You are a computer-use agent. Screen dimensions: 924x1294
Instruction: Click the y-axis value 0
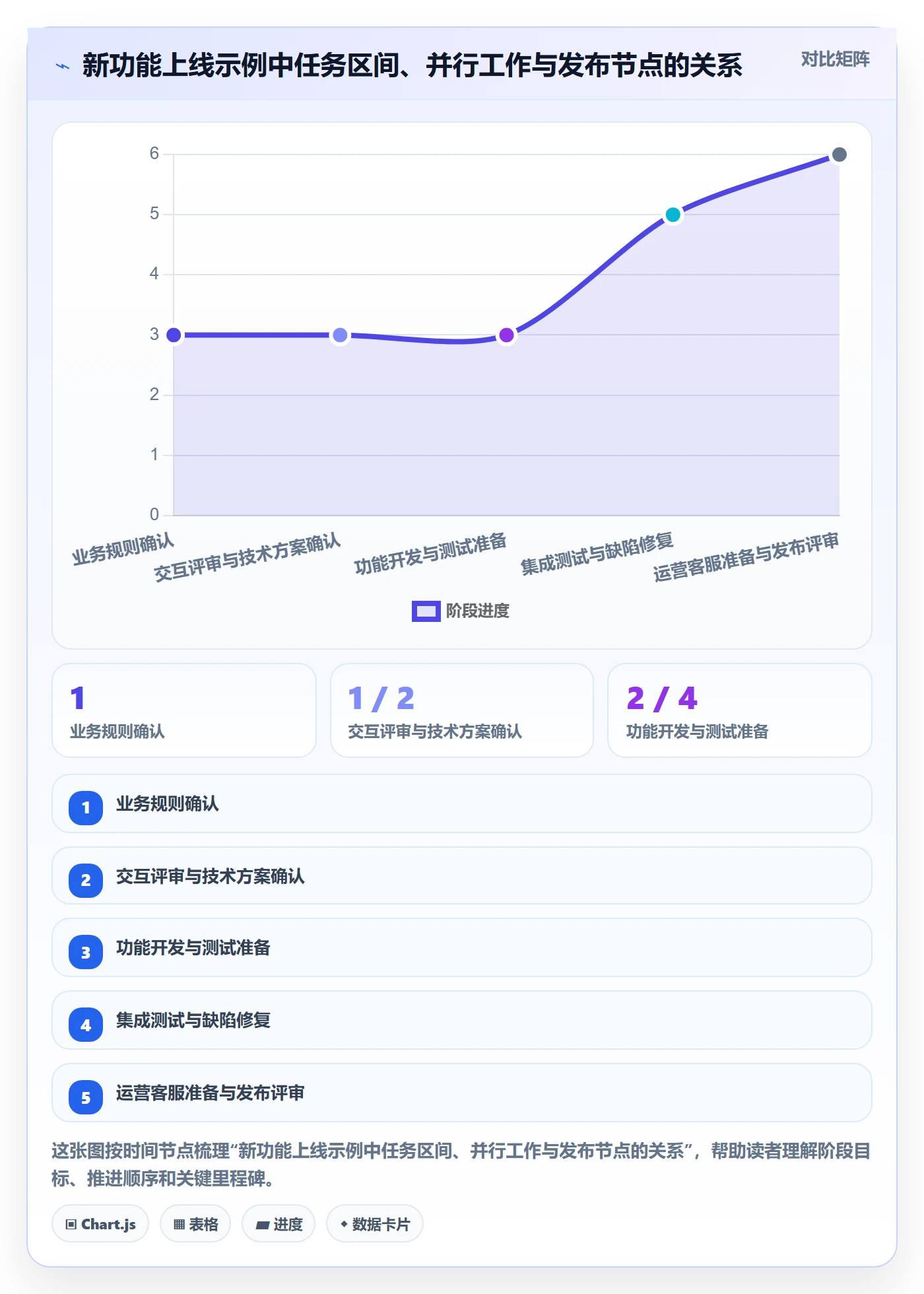click(154, 514)
